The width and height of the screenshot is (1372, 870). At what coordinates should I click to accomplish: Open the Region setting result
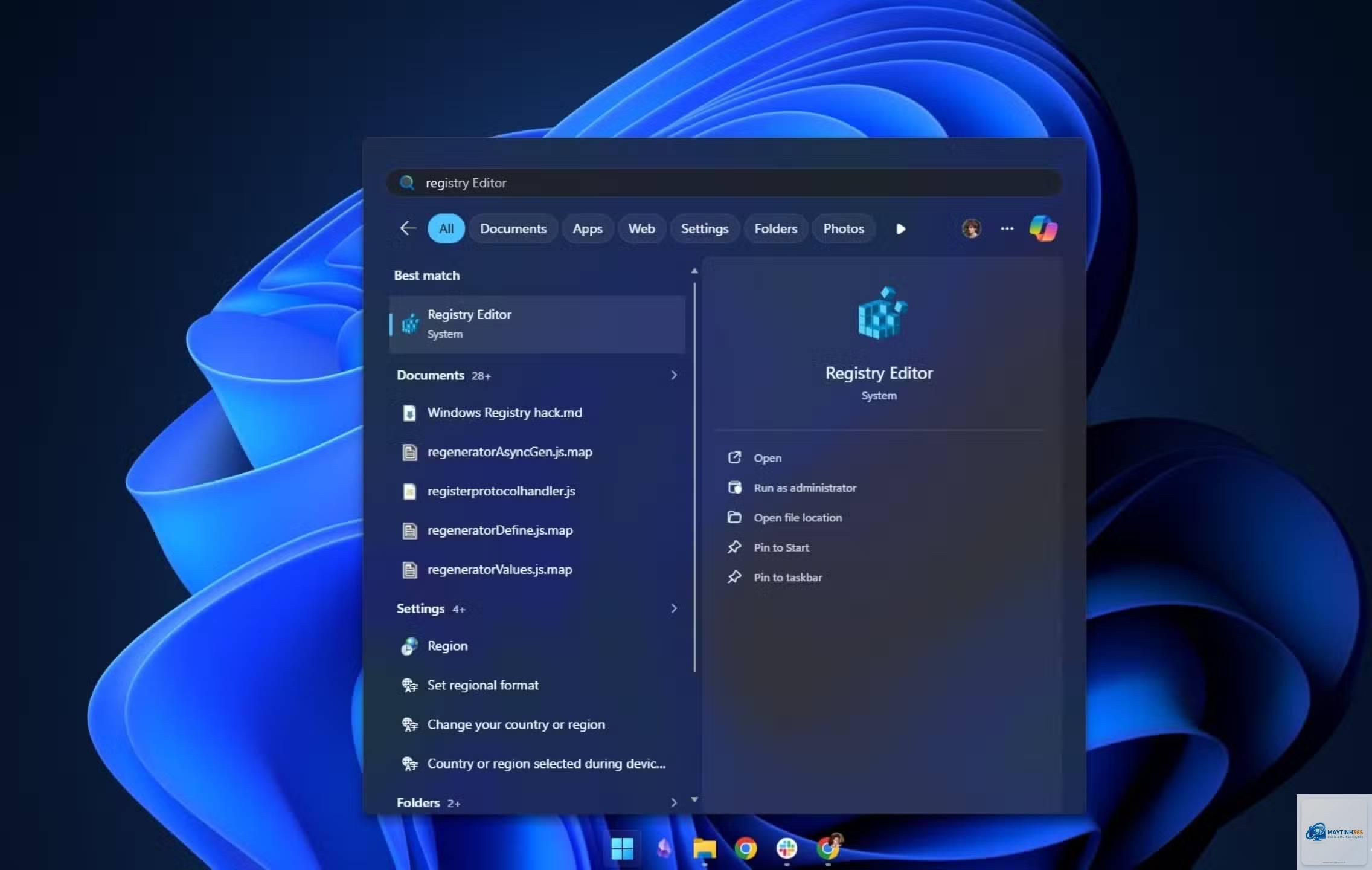537,646
